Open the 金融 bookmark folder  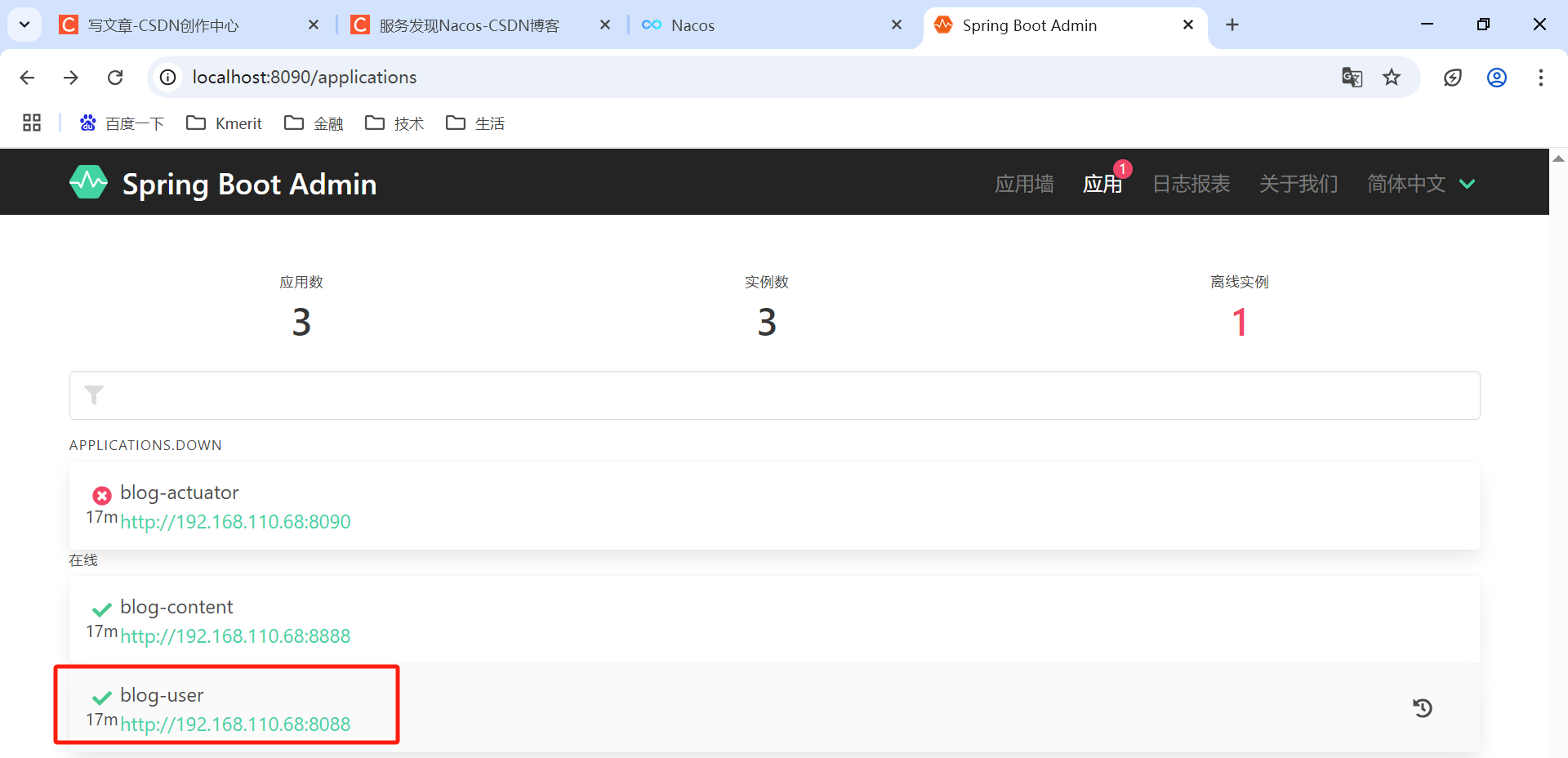(x=314, y=123)
